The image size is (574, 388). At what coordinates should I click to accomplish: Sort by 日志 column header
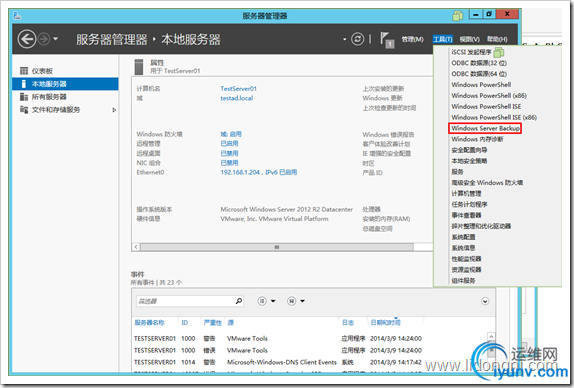348,322
